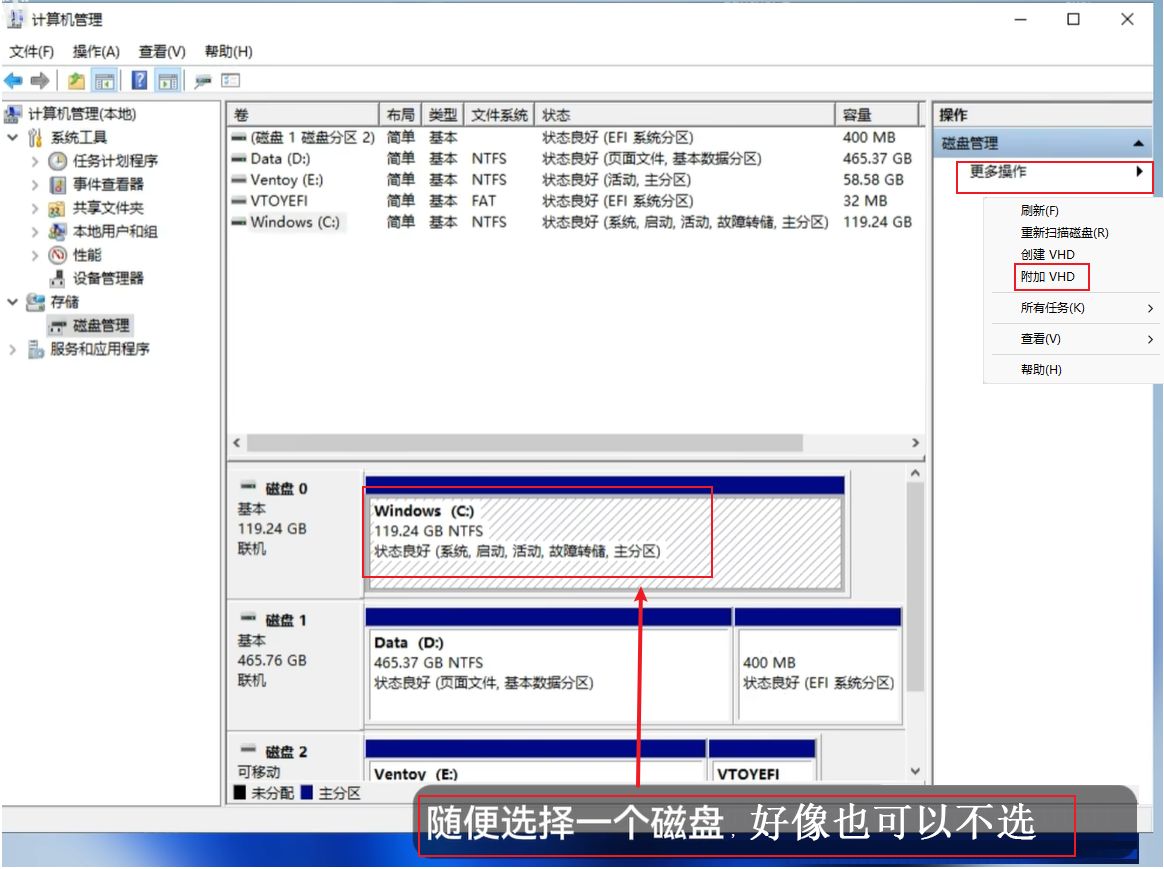Click 更多操作 in the actions pane
Screen dimensions: 1164x869
click(998, 172)
